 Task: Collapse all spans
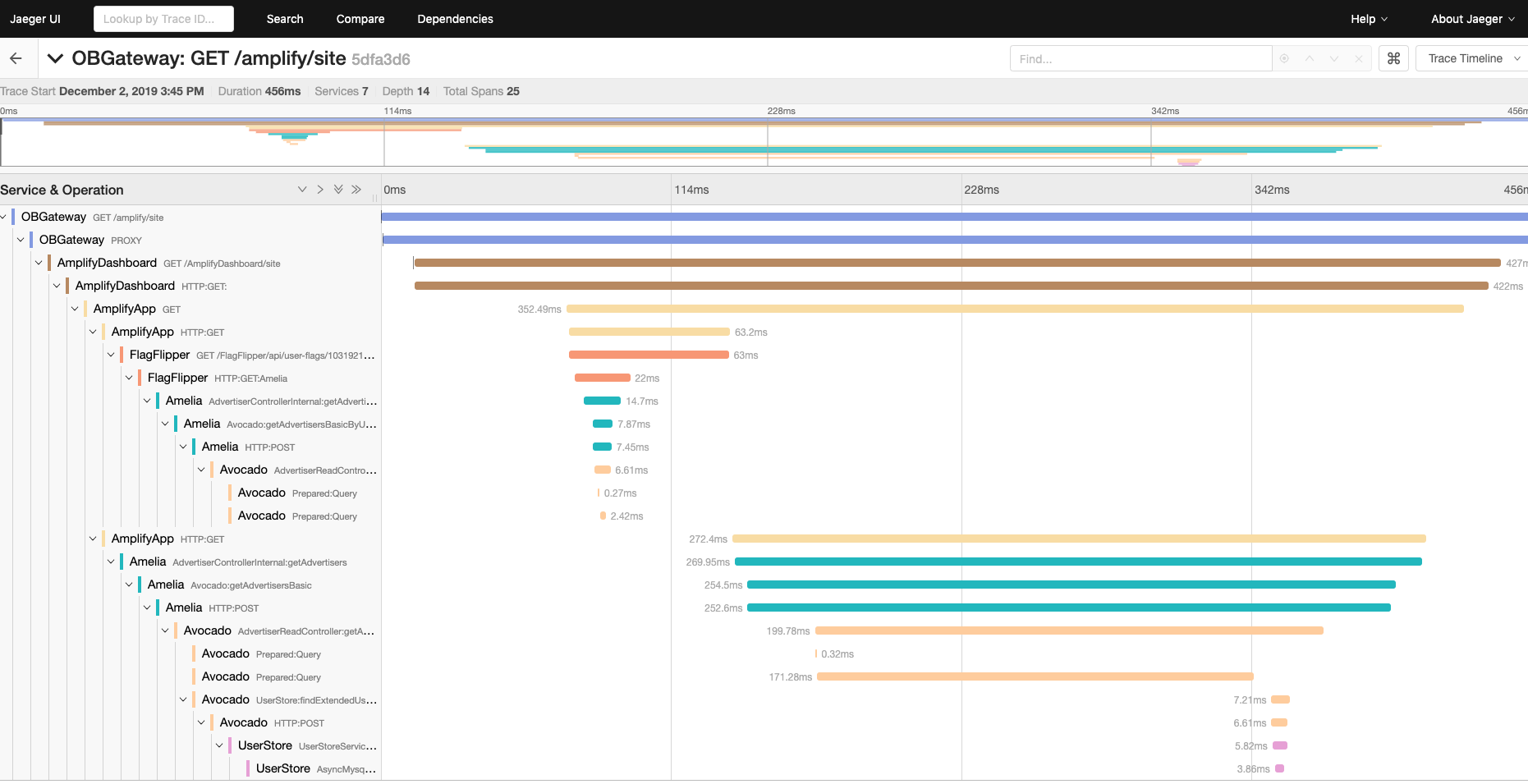pos(338,190)
